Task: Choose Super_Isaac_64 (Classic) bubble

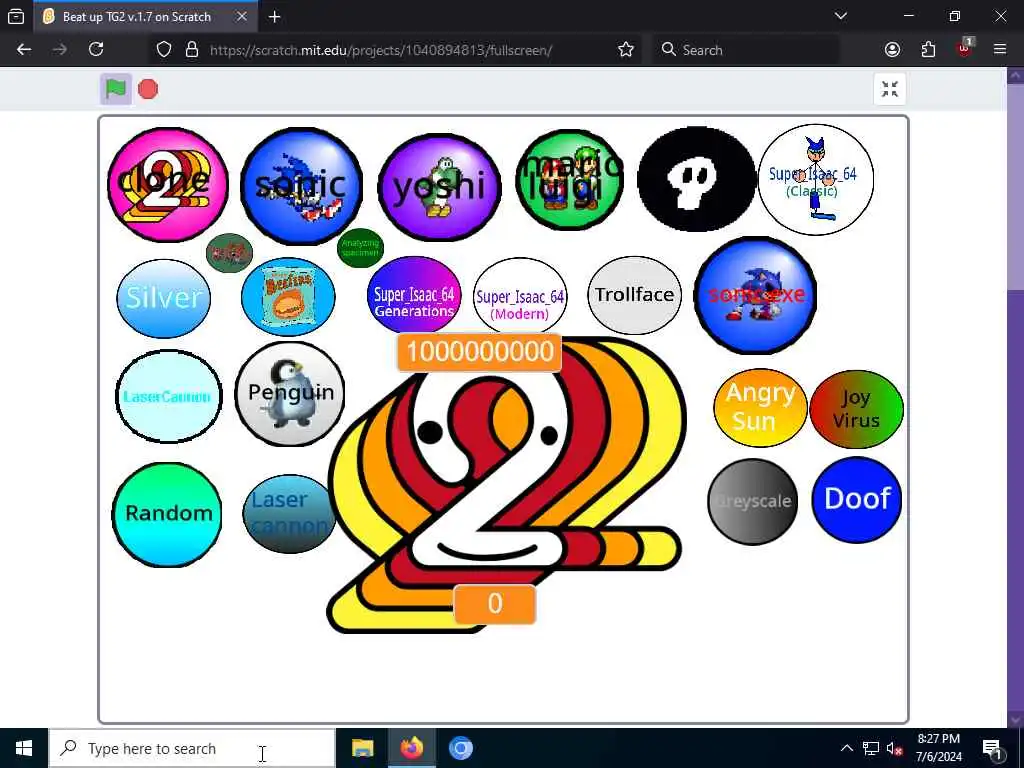Action: point(815,180)
